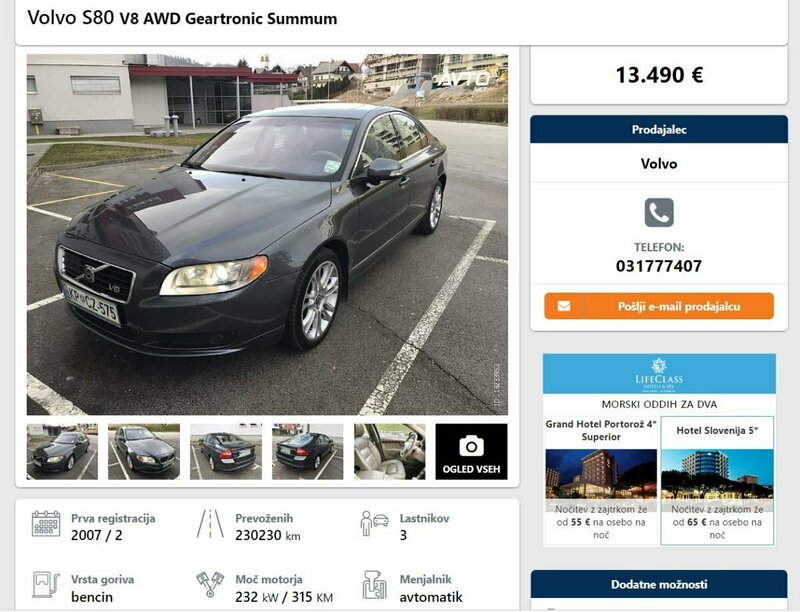Select the second thumbnail showing front view
Screen dimensions: 800x612
pos(144,451)
